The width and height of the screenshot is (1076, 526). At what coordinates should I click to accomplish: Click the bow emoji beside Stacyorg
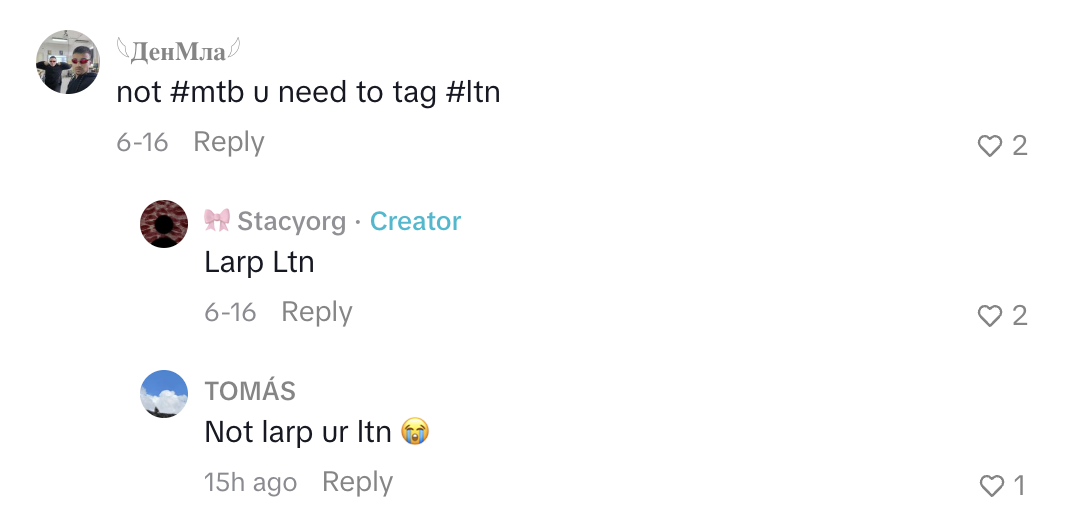point(217,221)
